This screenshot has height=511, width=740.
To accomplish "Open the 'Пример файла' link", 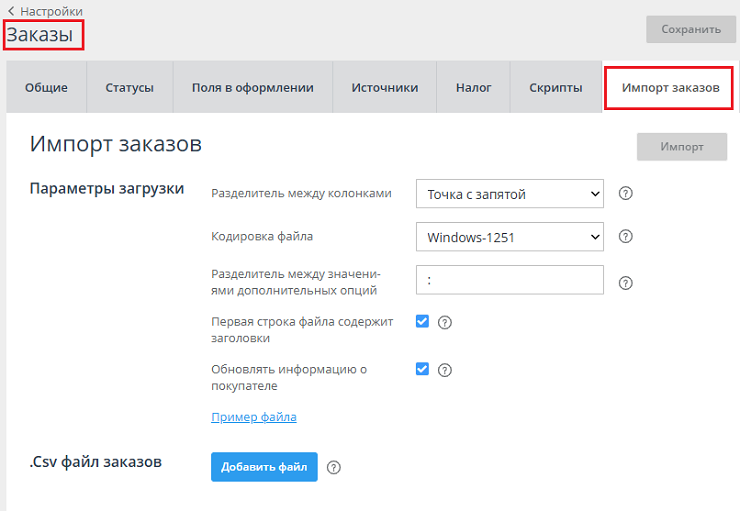I will [254, 417].
